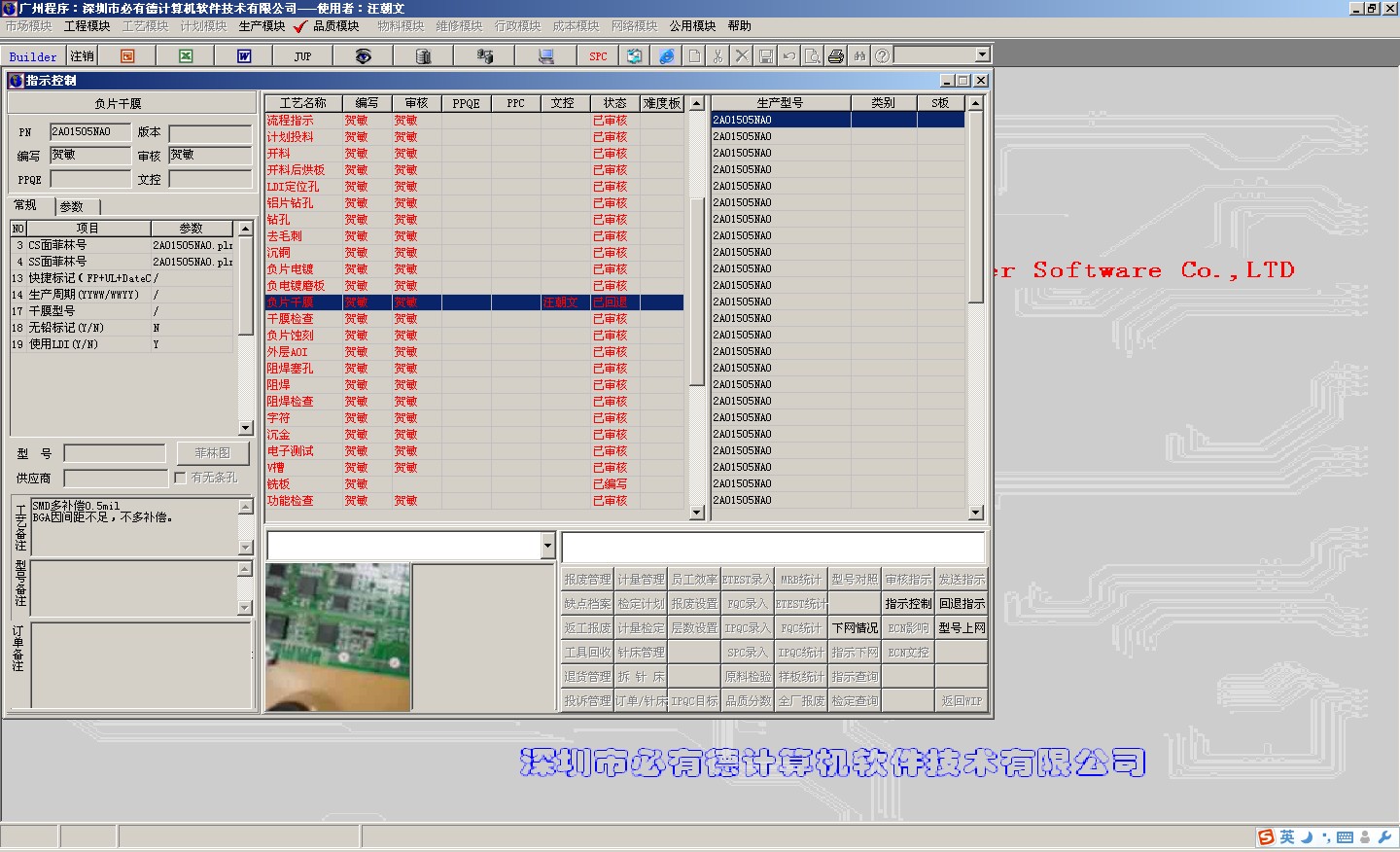
Task: Click the 生产型号 list scroll-up arrow
Action: tap(976, 103)
